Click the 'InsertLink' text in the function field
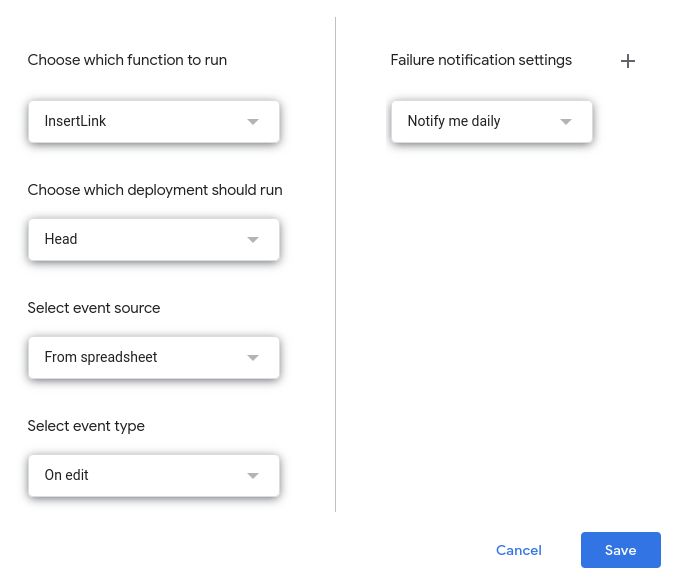Image resolution: width=687 pixels, height=578 pixels. pos(75,122)
